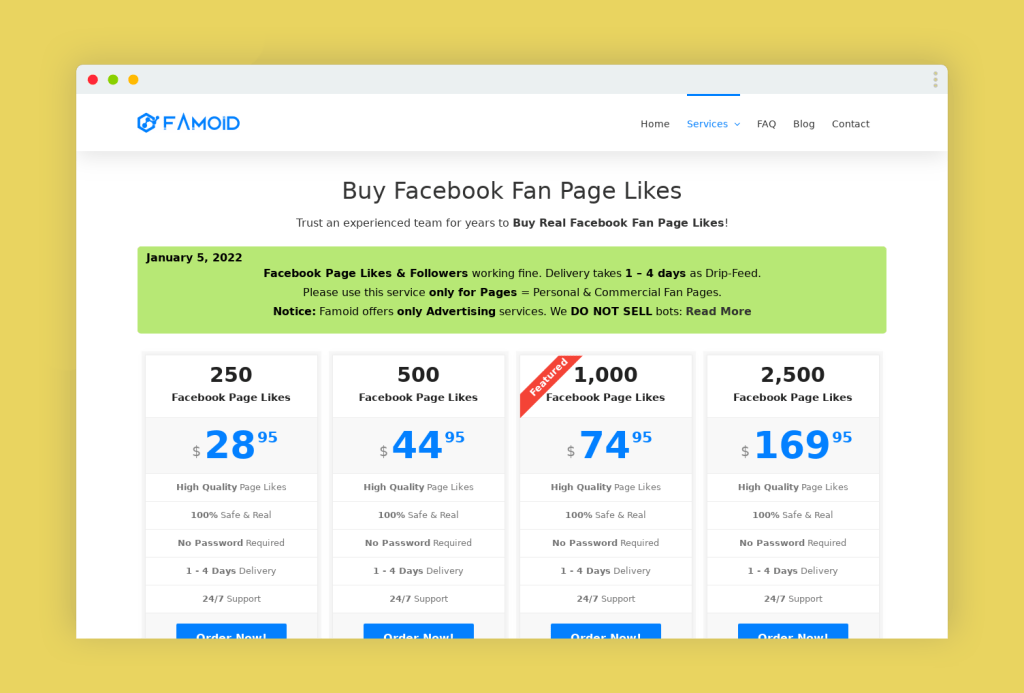Image resolution: width=1024 pixels, height=693 pixels.
Task: Go to the Home menu item
Action: coord(654,124)
